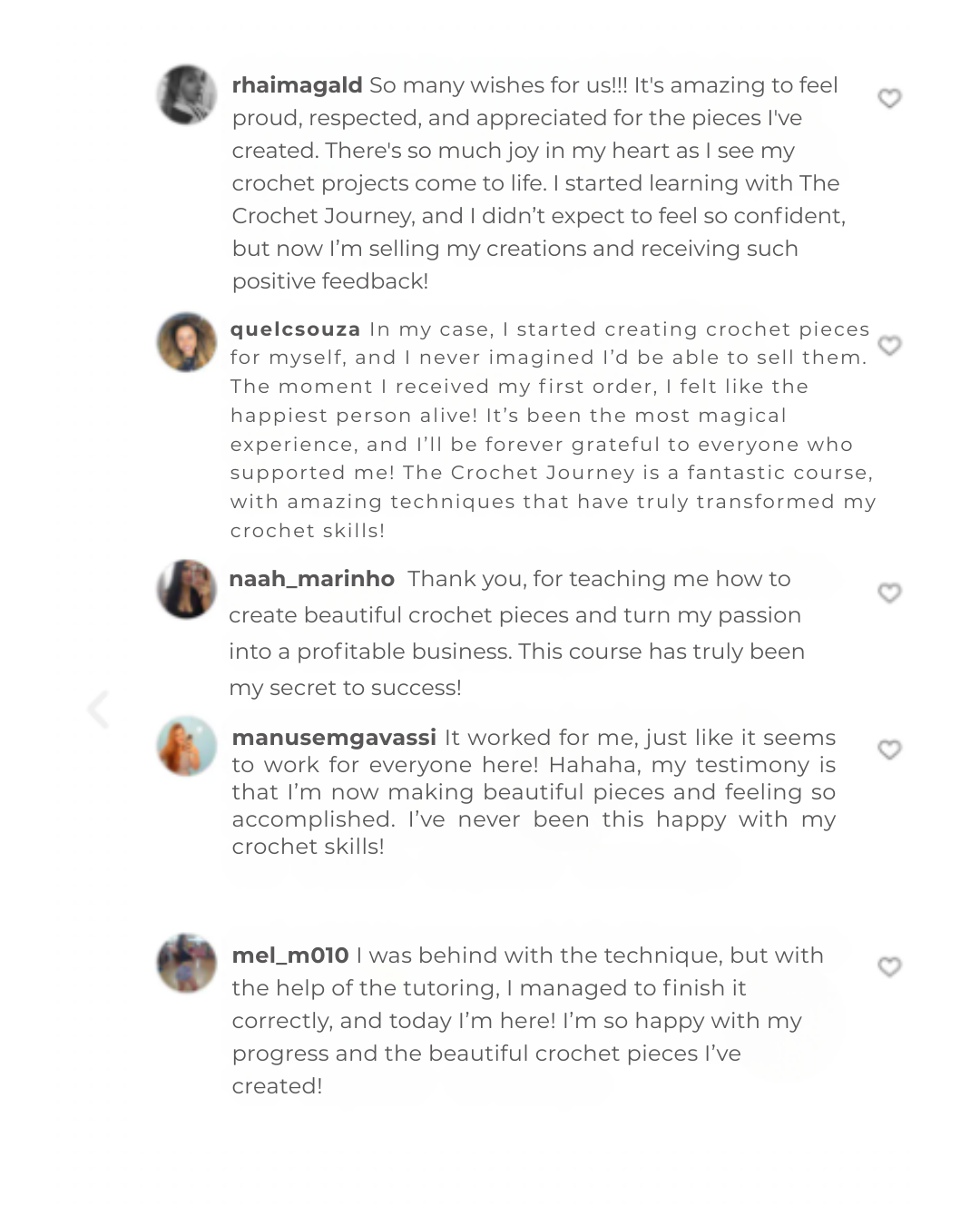This screenshot has width=980, height=1225.
Task: Visit the quelcsouza username link
Action: click(295, 329)
